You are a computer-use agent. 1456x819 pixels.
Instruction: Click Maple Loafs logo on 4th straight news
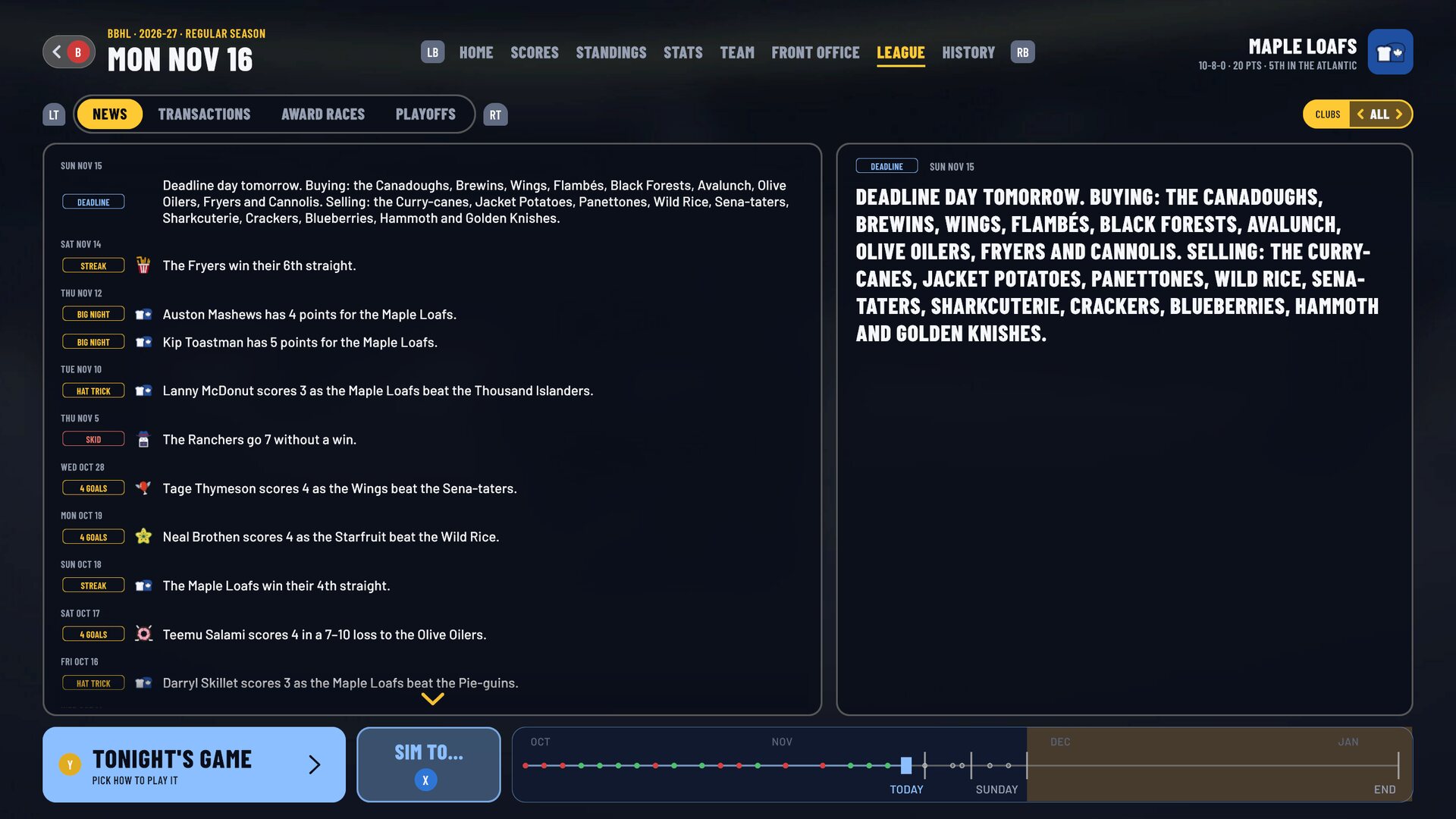click(x=143, y=585)
